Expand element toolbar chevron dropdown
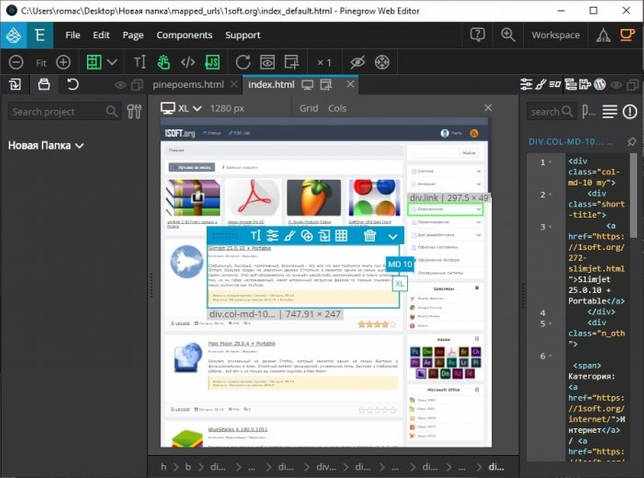Image resolution: width=644 pixels, height=478 pixels. point(393,237)
